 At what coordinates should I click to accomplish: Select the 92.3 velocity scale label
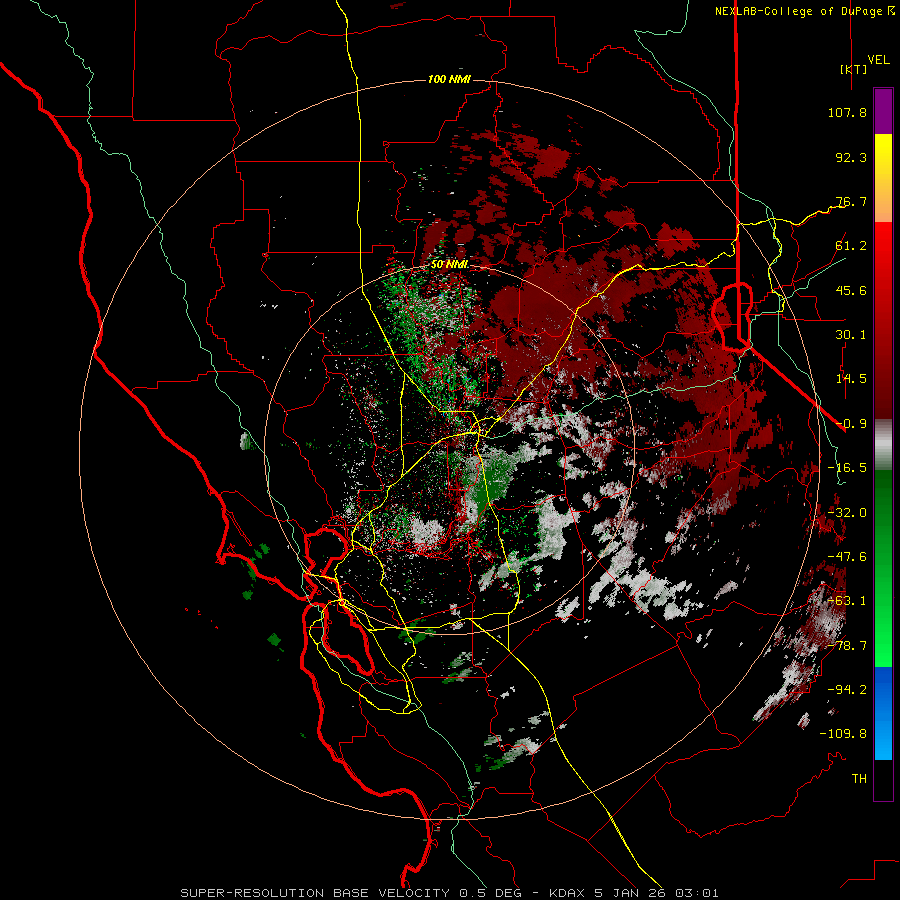click(x=851, y=157)
